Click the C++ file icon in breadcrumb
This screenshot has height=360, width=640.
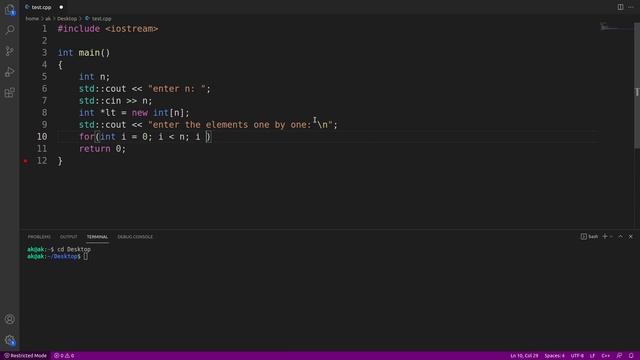tap(87, 19)
